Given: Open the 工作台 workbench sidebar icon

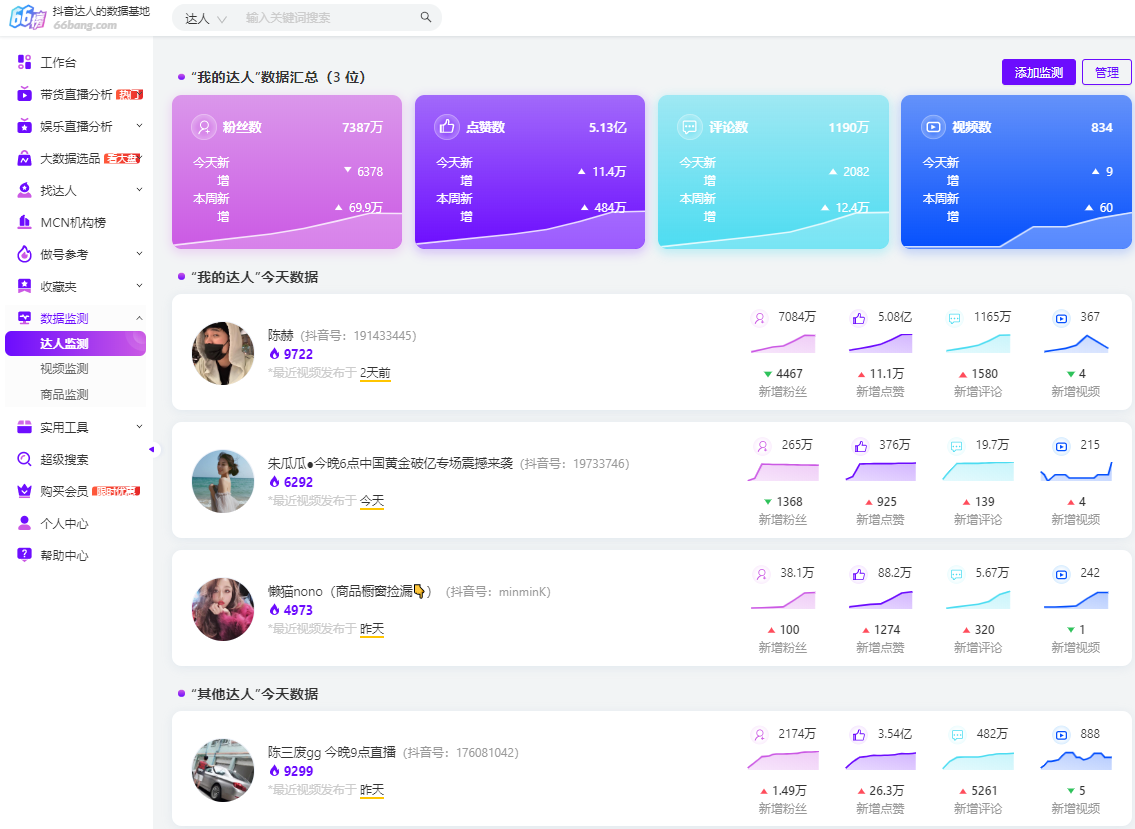Looking at the screenshot, I should click(x=25, y=62).
